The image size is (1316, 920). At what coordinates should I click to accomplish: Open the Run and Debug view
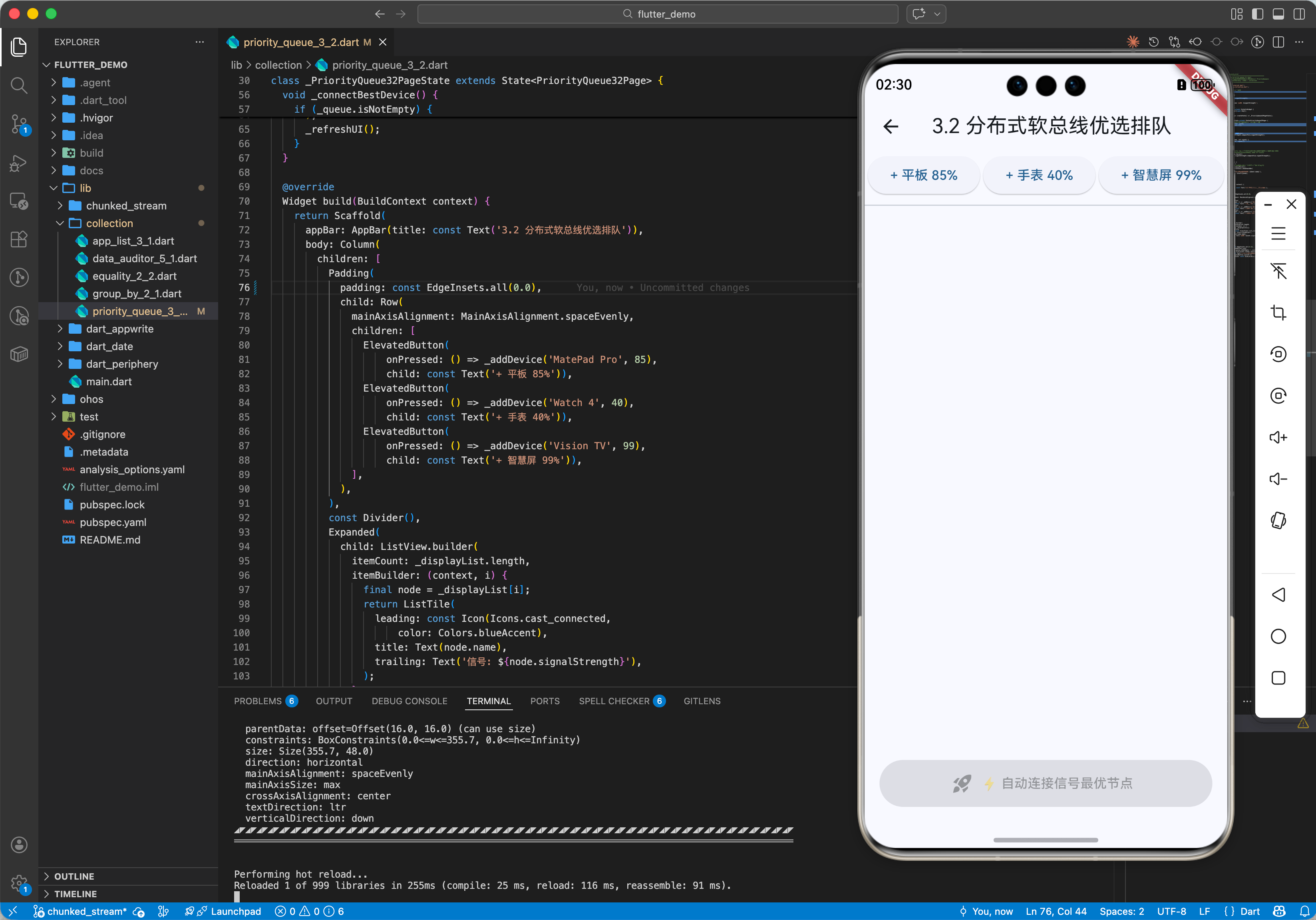tap(19, 163)
